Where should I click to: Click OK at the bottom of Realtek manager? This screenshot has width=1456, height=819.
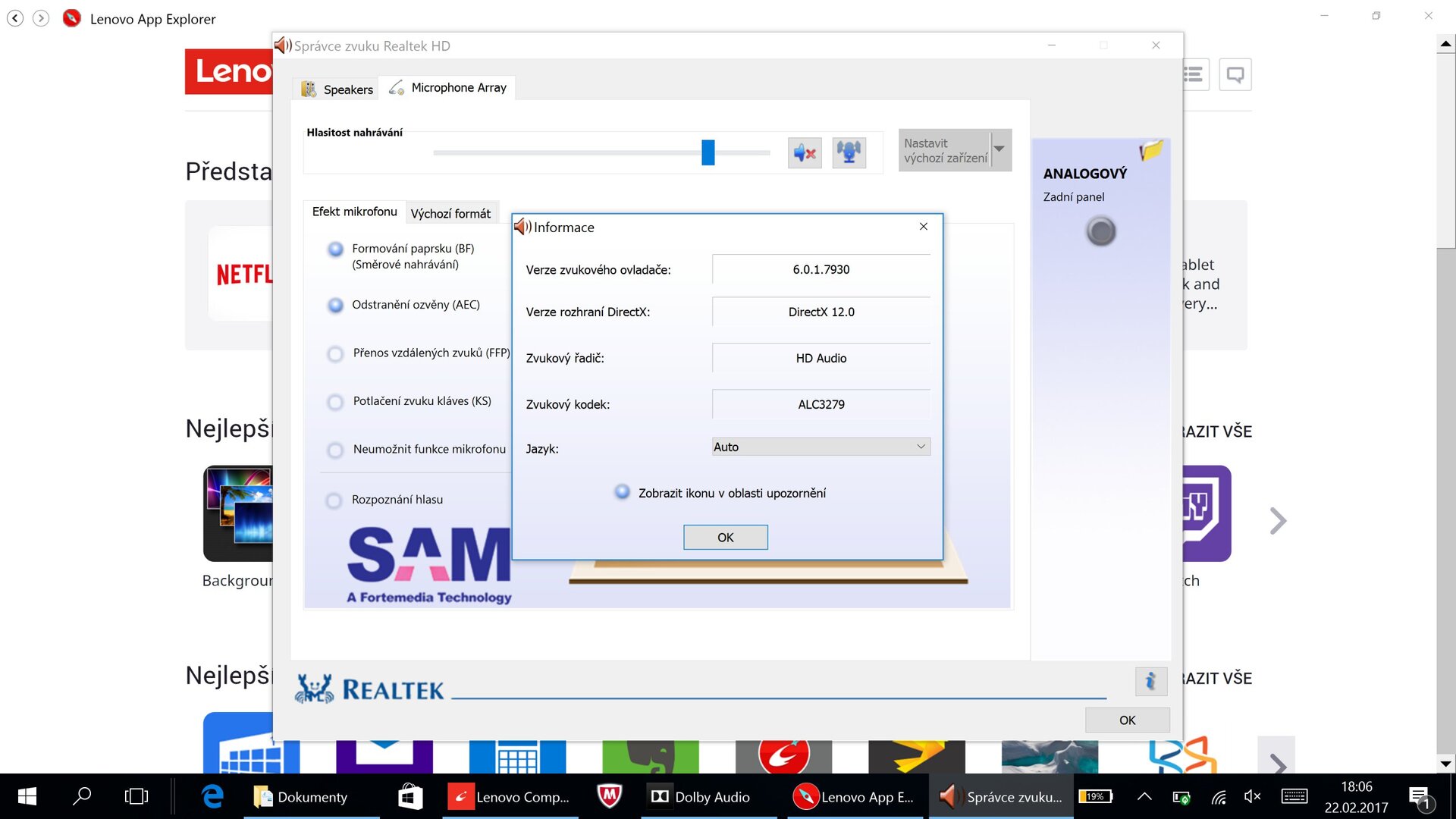(x=1127, y=720)
